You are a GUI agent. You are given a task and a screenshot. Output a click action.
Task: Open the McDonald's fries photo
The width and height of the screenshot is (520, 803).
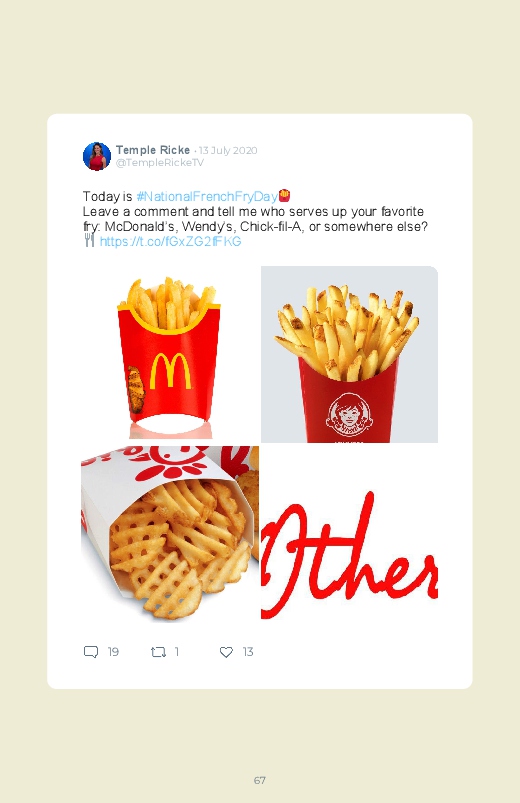point(170,354)
